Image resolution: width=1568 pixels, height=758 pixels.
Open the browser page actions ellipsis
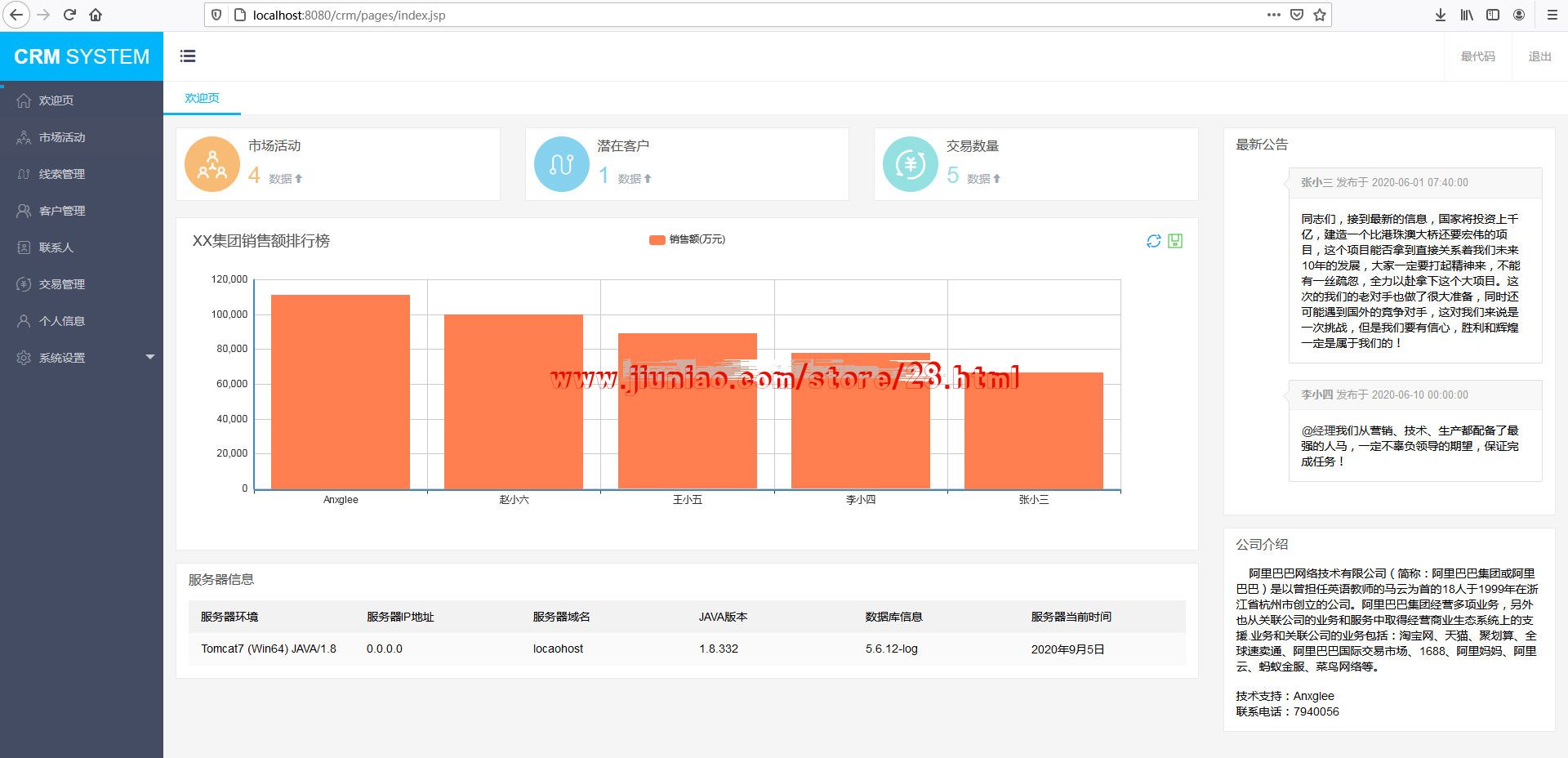[1273, 15]
